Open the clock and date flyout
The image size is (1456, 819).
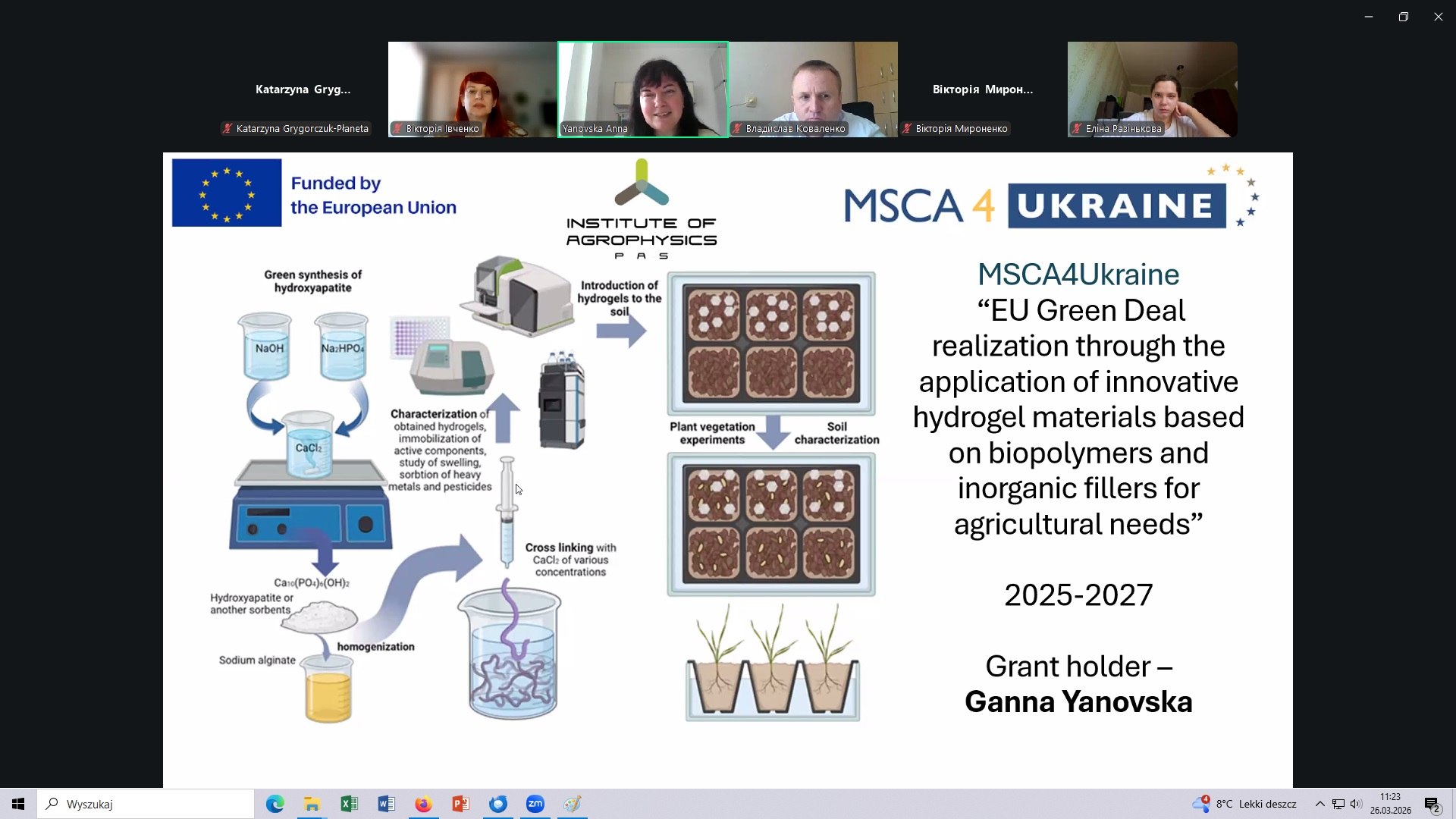click(x=1390, y=804)
